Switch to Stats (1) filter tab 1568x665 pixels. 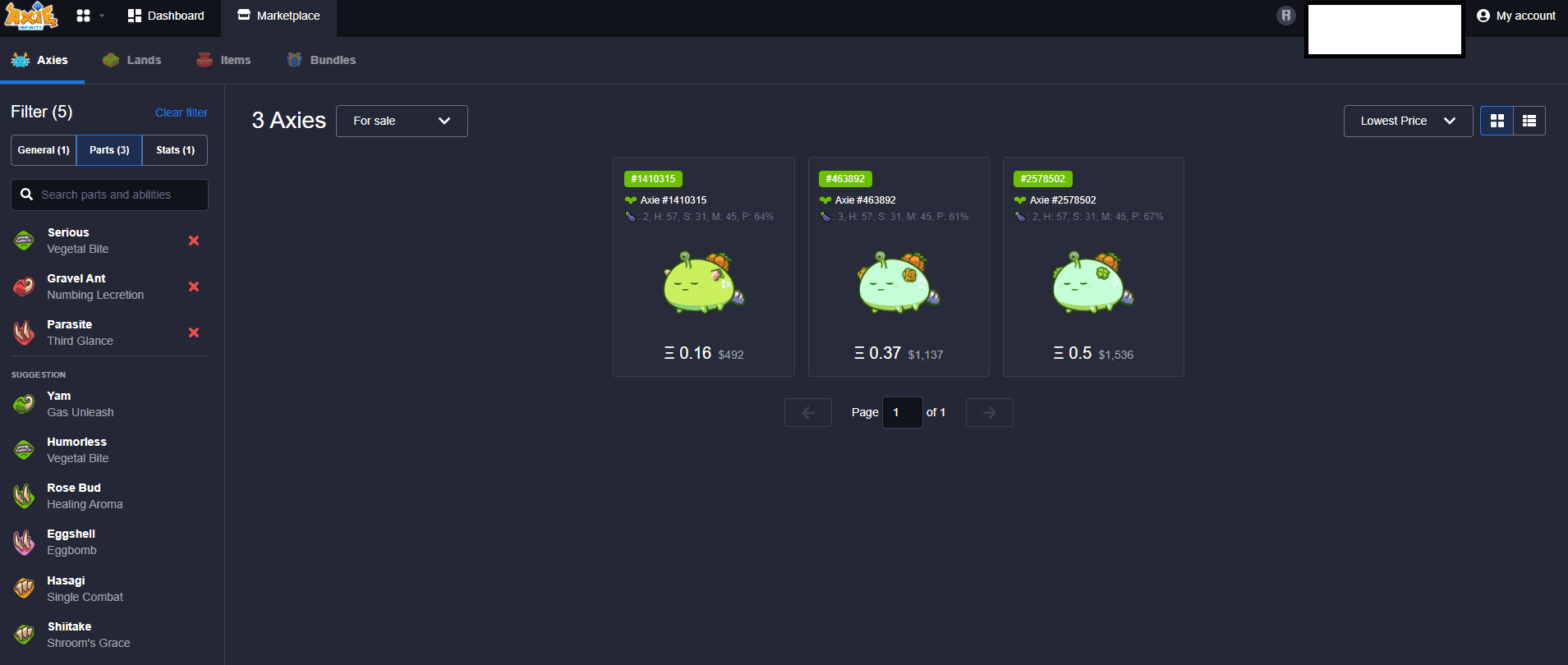[175, 150]
